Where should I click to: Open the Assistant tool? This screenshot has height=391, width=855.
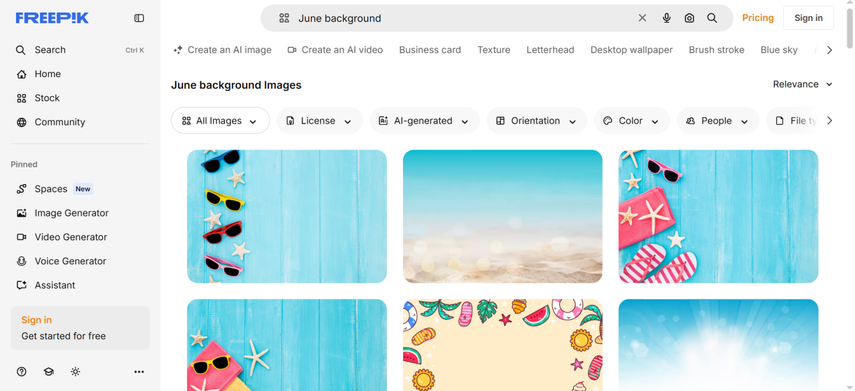pyautogui.click(x=80, y=285)
